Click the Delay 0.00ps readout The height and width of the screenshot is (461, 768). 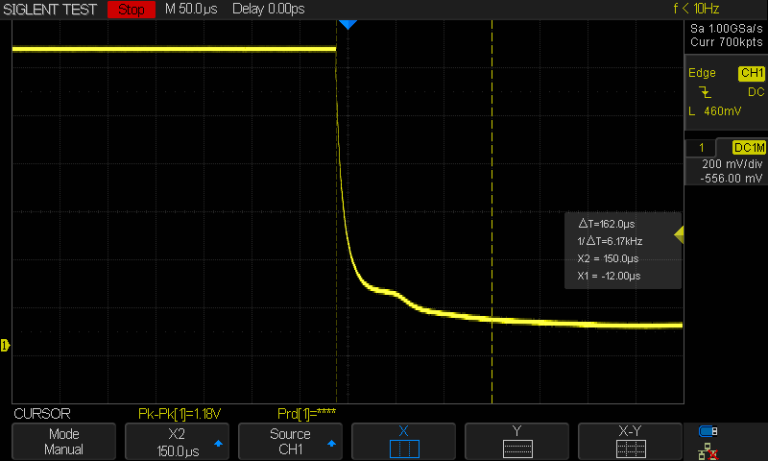point(270,10)
